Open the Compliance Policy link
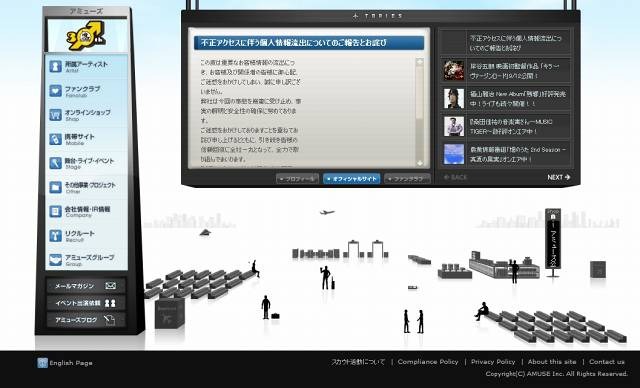The image size is (640, 388). point(428,361)
